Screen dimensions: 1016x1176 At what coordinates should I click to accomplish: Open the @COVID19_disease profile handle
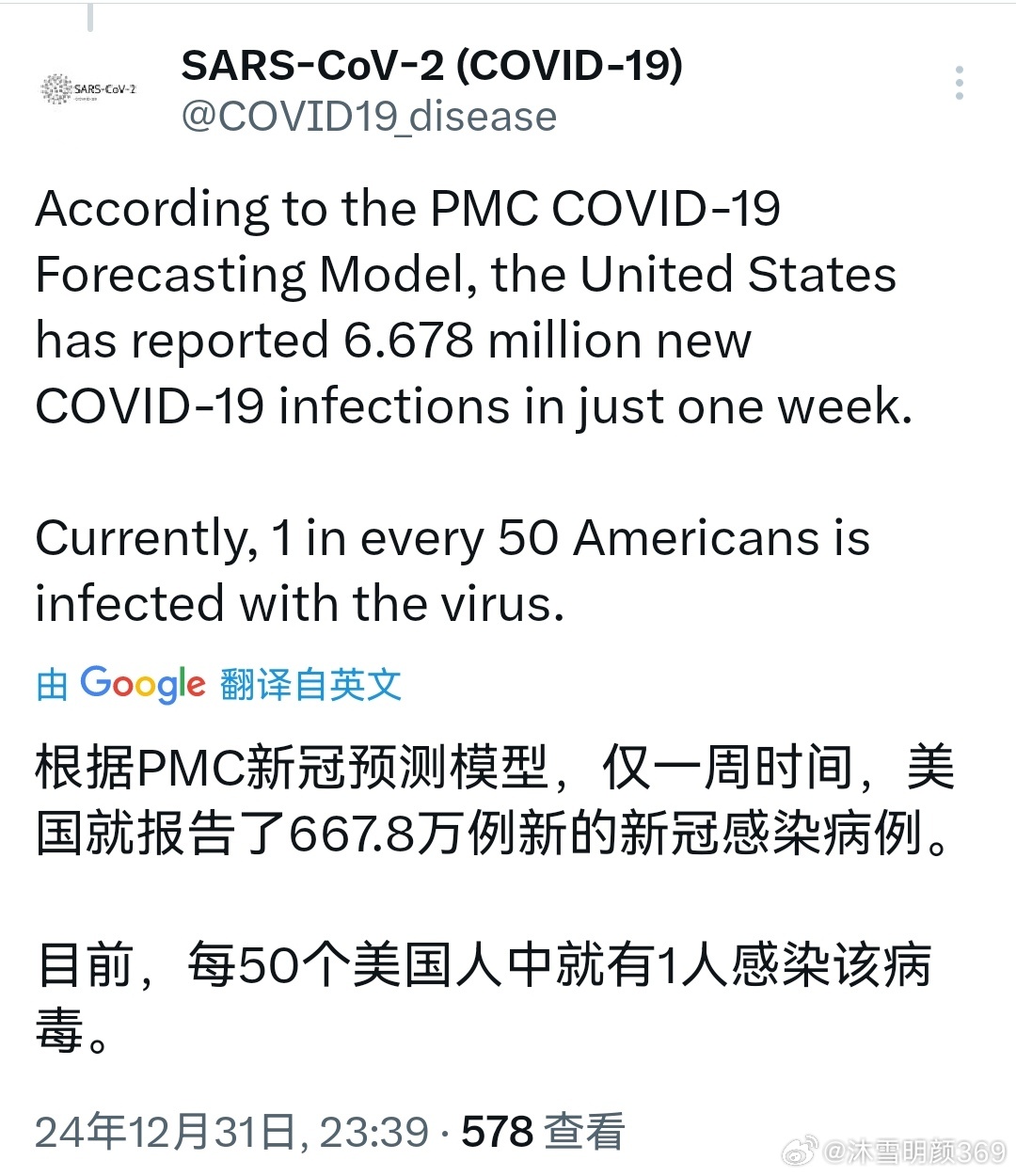pos(367,116)
